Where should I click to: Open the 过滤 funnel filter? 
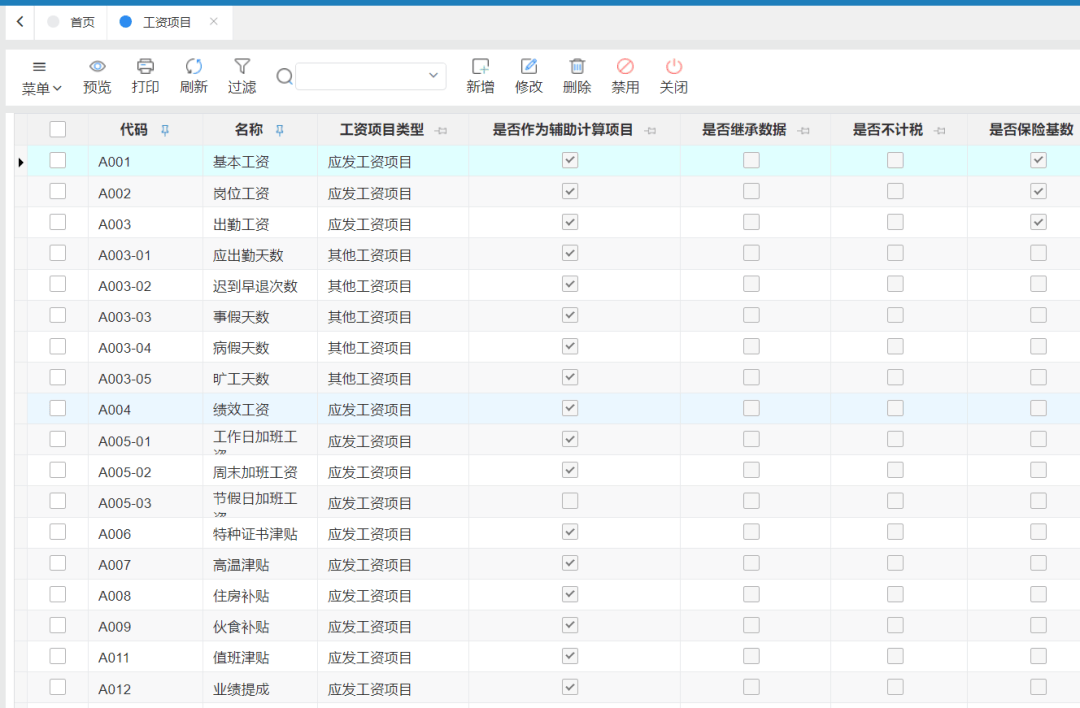pos(242,67)
